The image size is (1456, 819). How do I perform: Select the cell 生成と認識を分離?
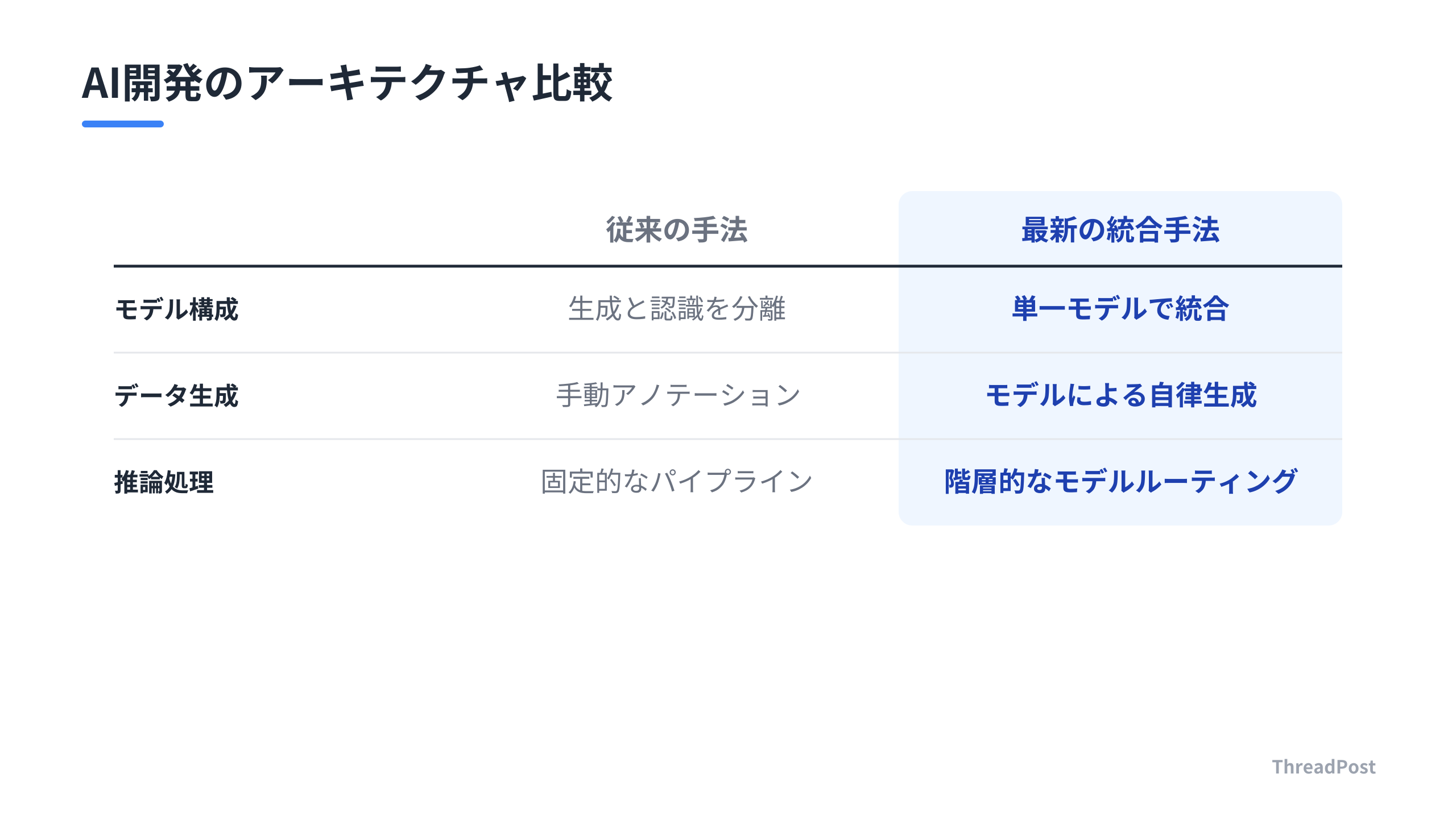click(677, 309)
